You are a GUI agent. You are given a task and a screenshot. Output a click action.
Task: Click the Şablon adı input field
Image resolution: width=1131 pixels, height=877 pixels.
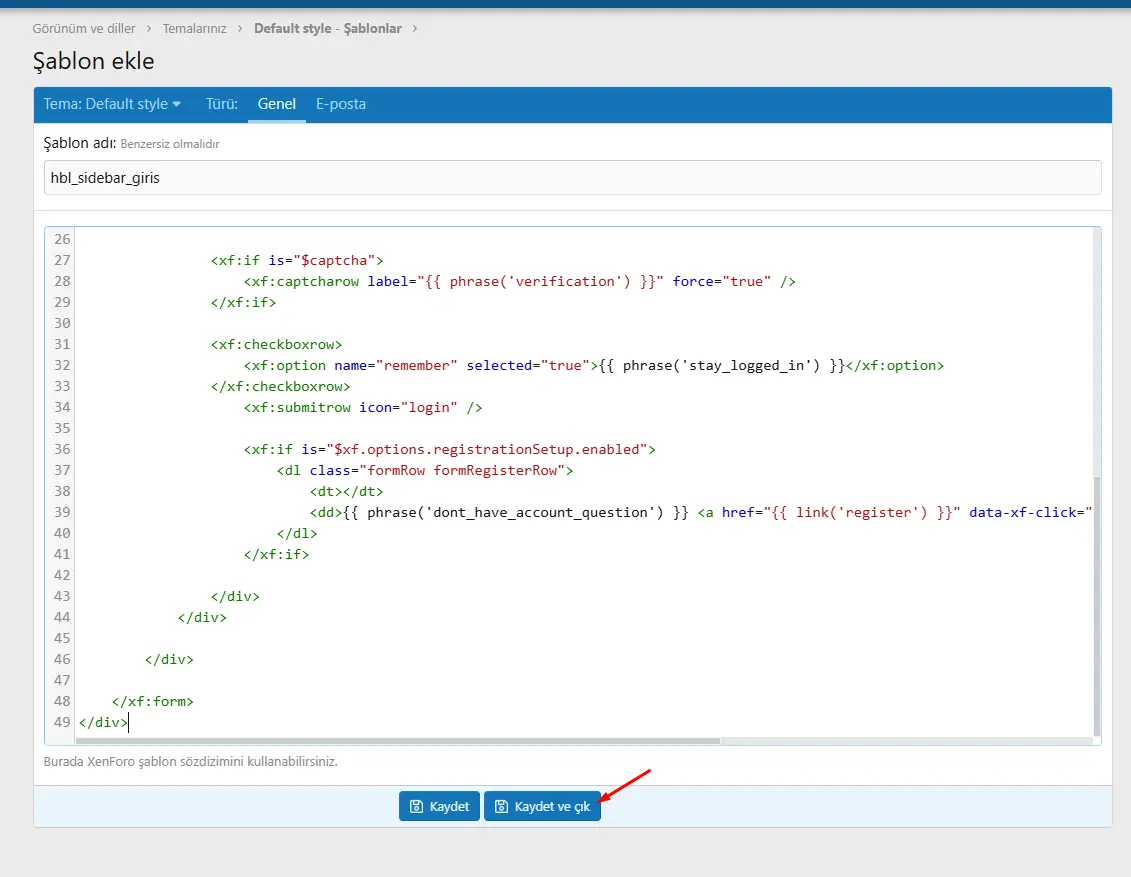pyautogui.click(x=572, y=177)
